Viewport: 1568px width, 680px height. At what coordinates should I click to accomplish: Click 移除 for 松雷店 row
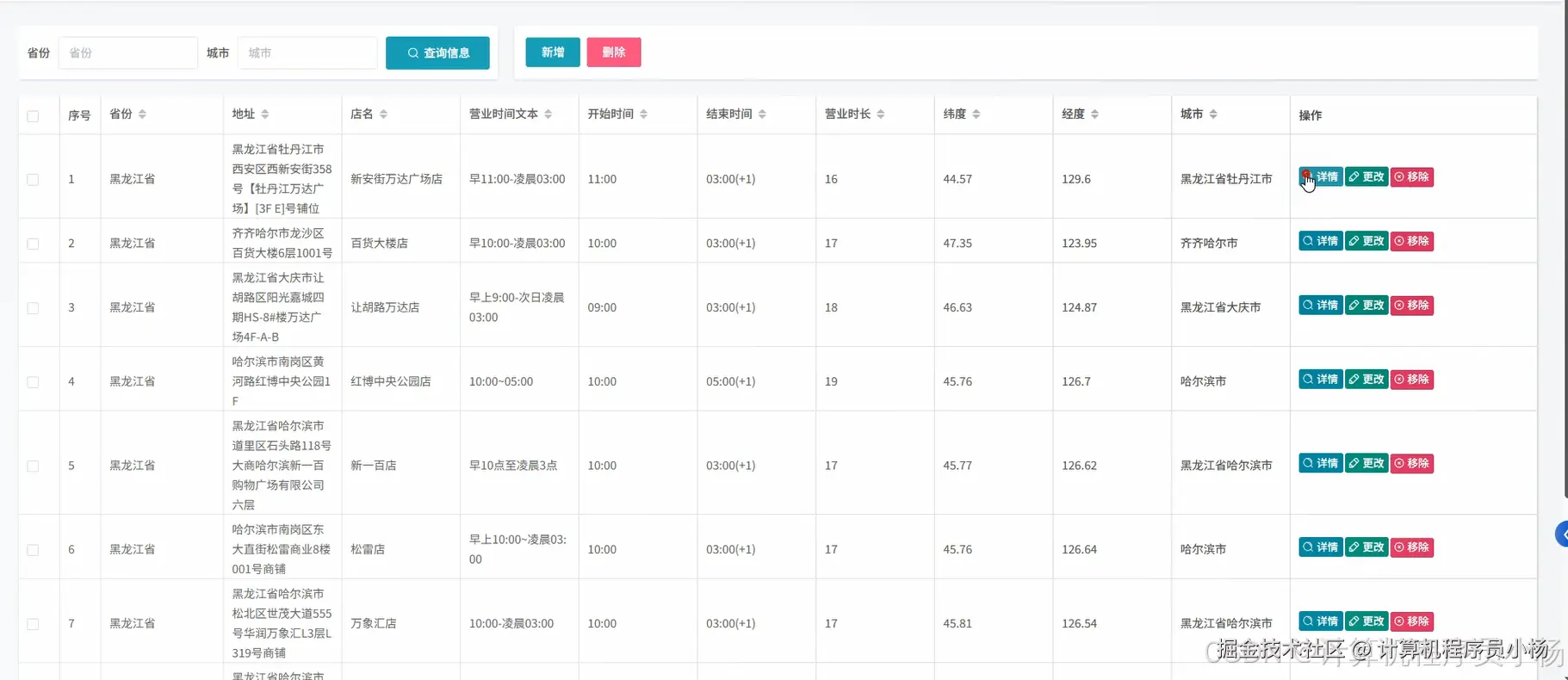(1412, 547)
